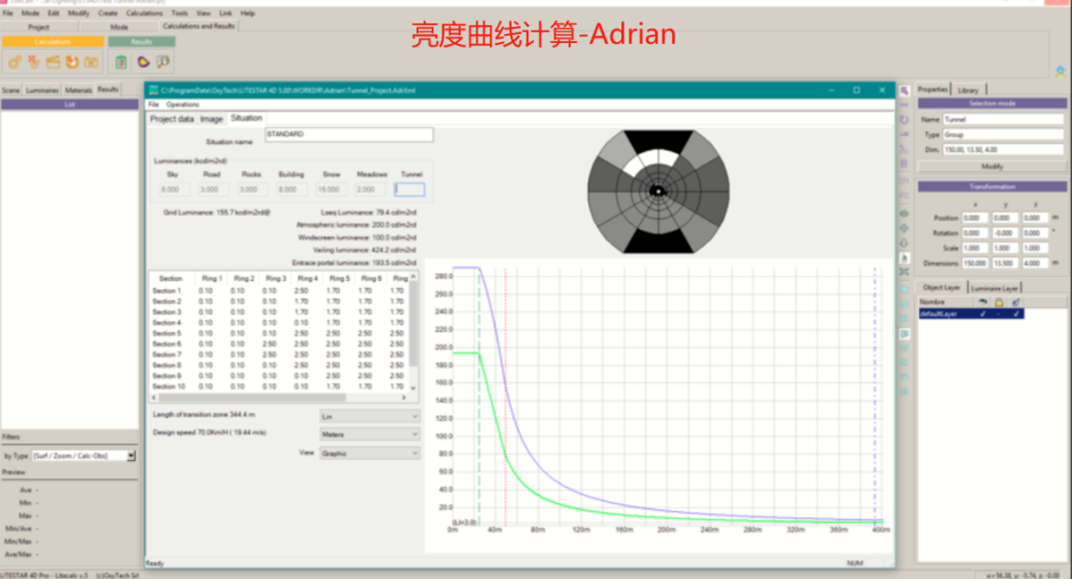Click the Nombre column header
Image resolution: width=1072 pixels, height=579 pixels.
947,301
